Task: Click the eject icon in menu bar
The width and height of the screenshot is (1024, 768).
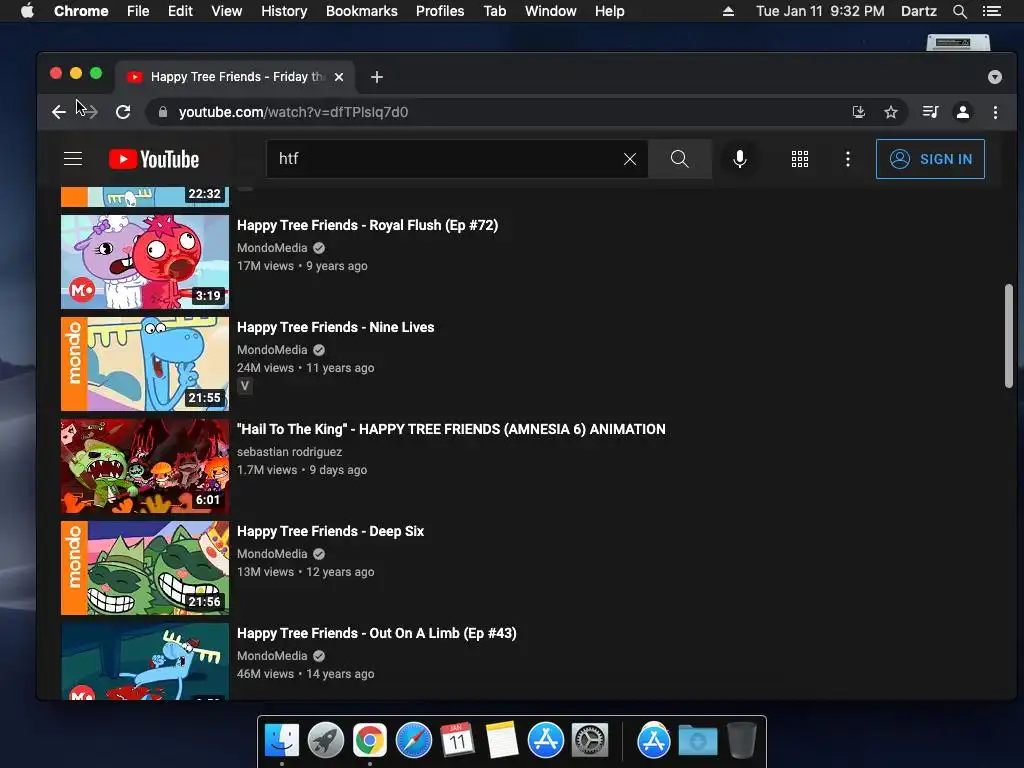Action: pyautogui.click(x=728, y=11)
